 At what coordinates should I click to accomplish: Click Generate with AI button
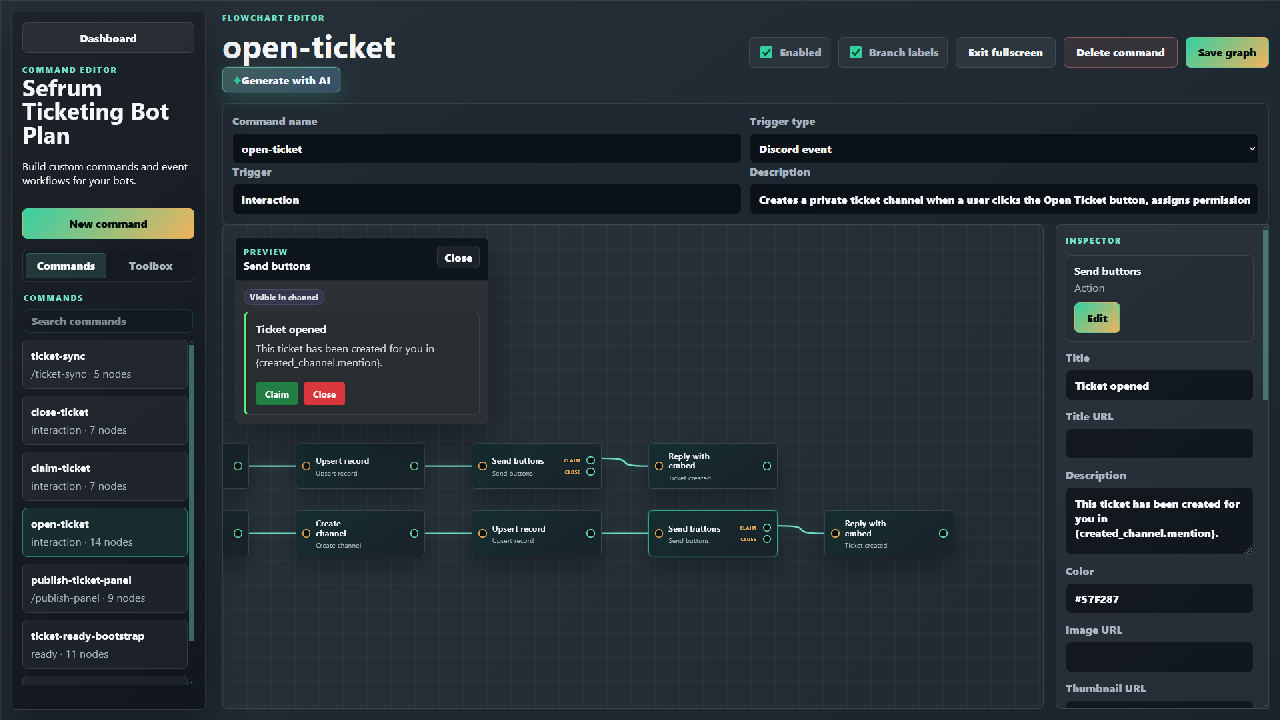click(x=281, y=80)
